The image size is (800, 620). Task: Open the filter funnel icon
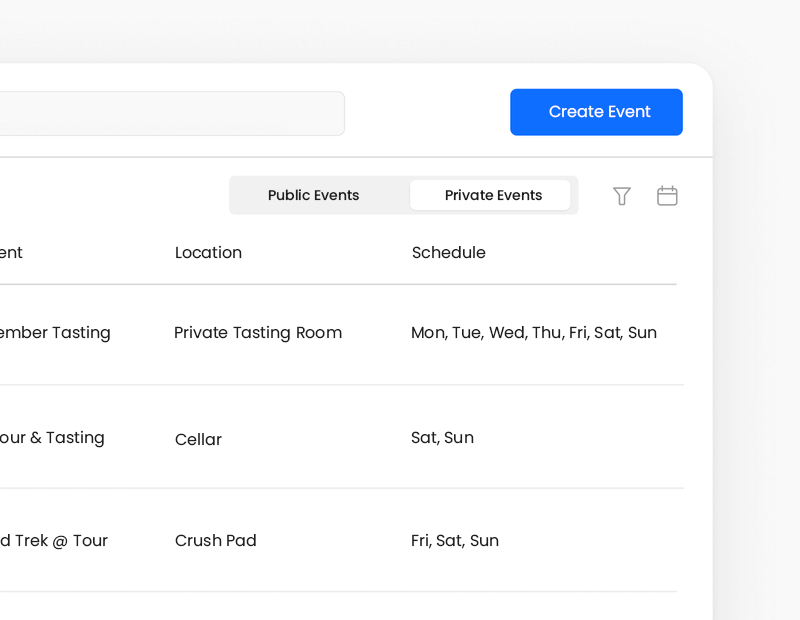pos(622,196)
